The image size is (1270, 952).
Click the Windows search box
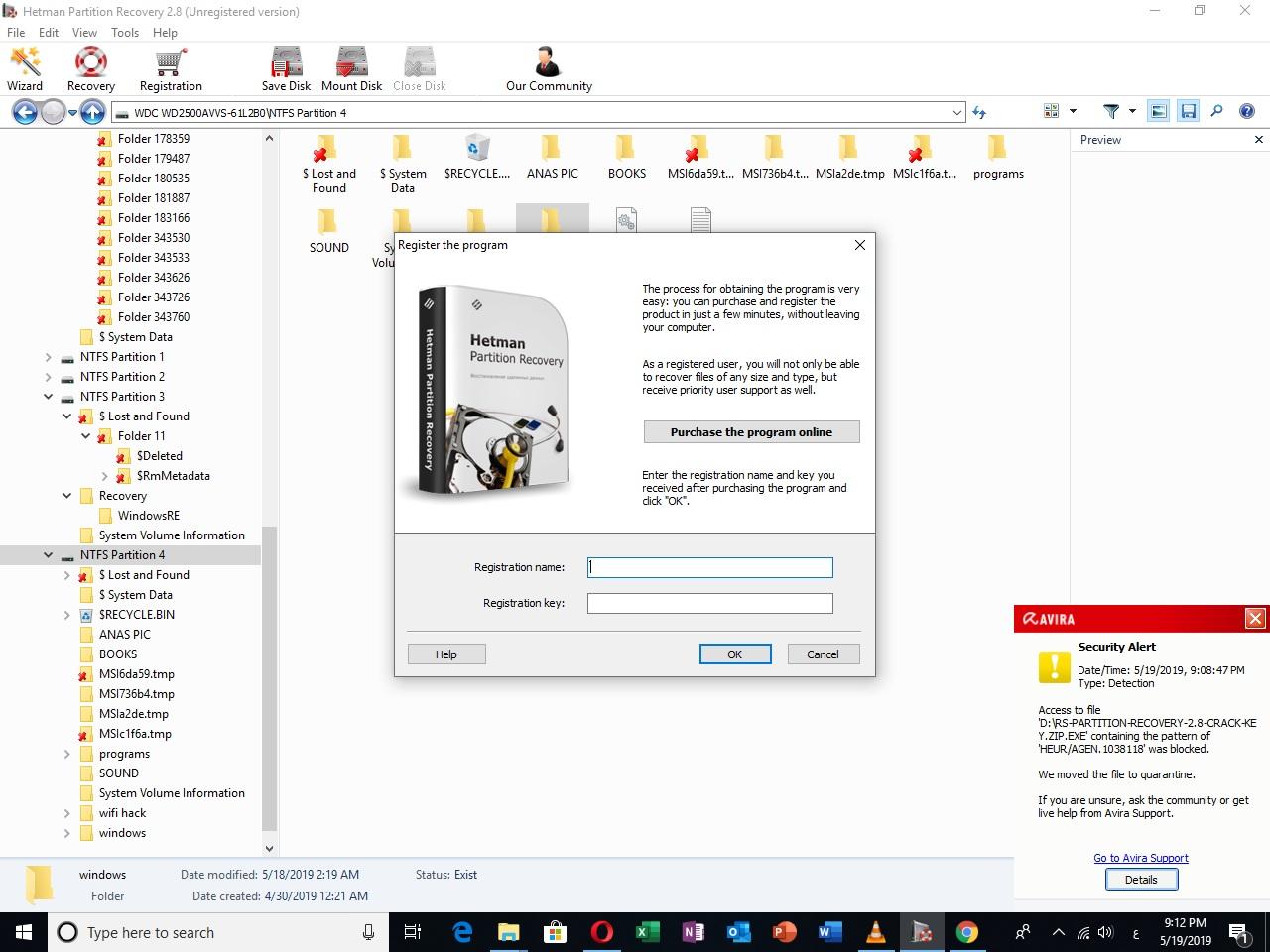tap(217, 932)
